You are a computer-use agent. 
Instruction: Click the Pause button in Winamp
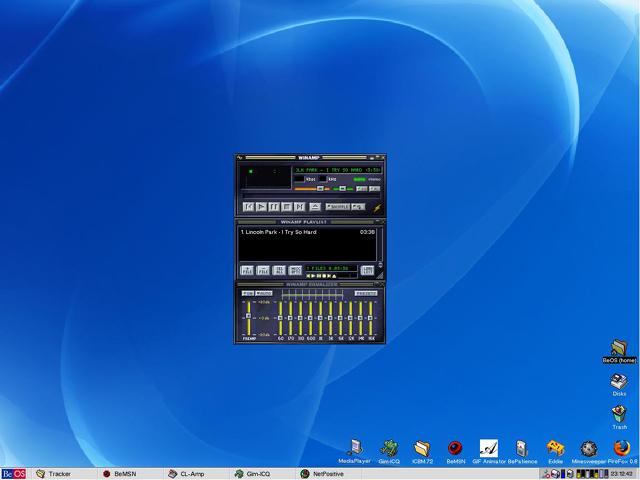(274, 207)
